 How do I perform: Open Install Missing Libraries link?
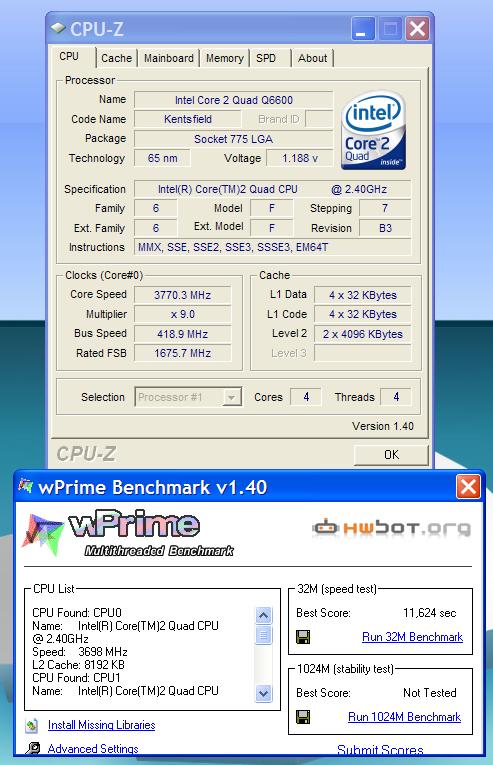tap(102, 725)
